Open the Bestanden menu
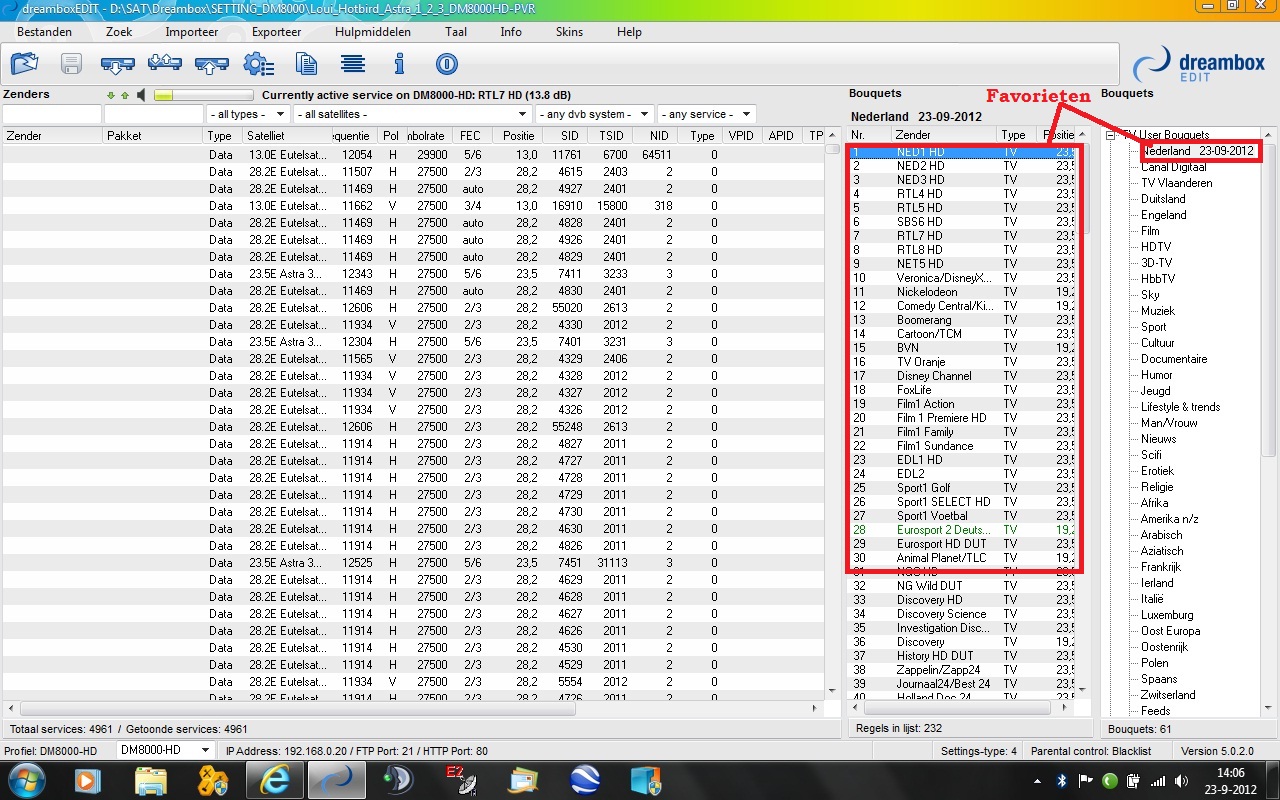 [x=45, y=32]
